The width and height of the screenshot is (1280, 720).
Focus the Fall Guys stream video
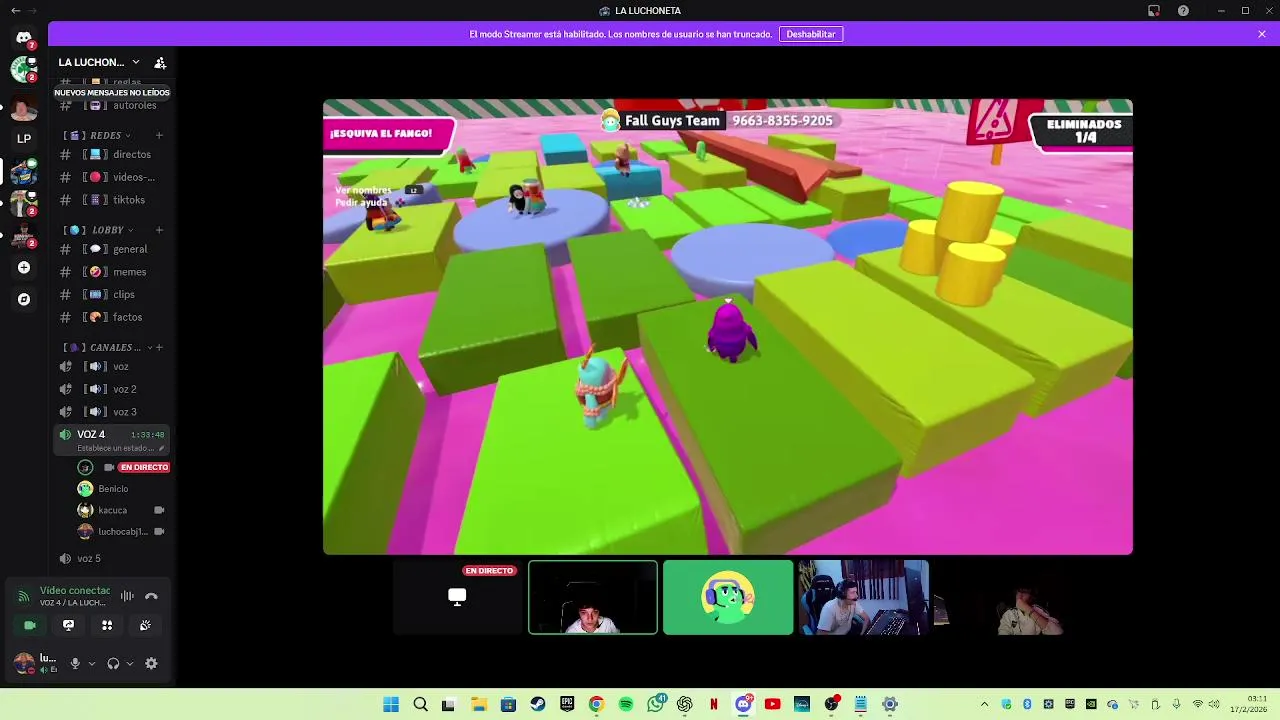tap(728, 327)
